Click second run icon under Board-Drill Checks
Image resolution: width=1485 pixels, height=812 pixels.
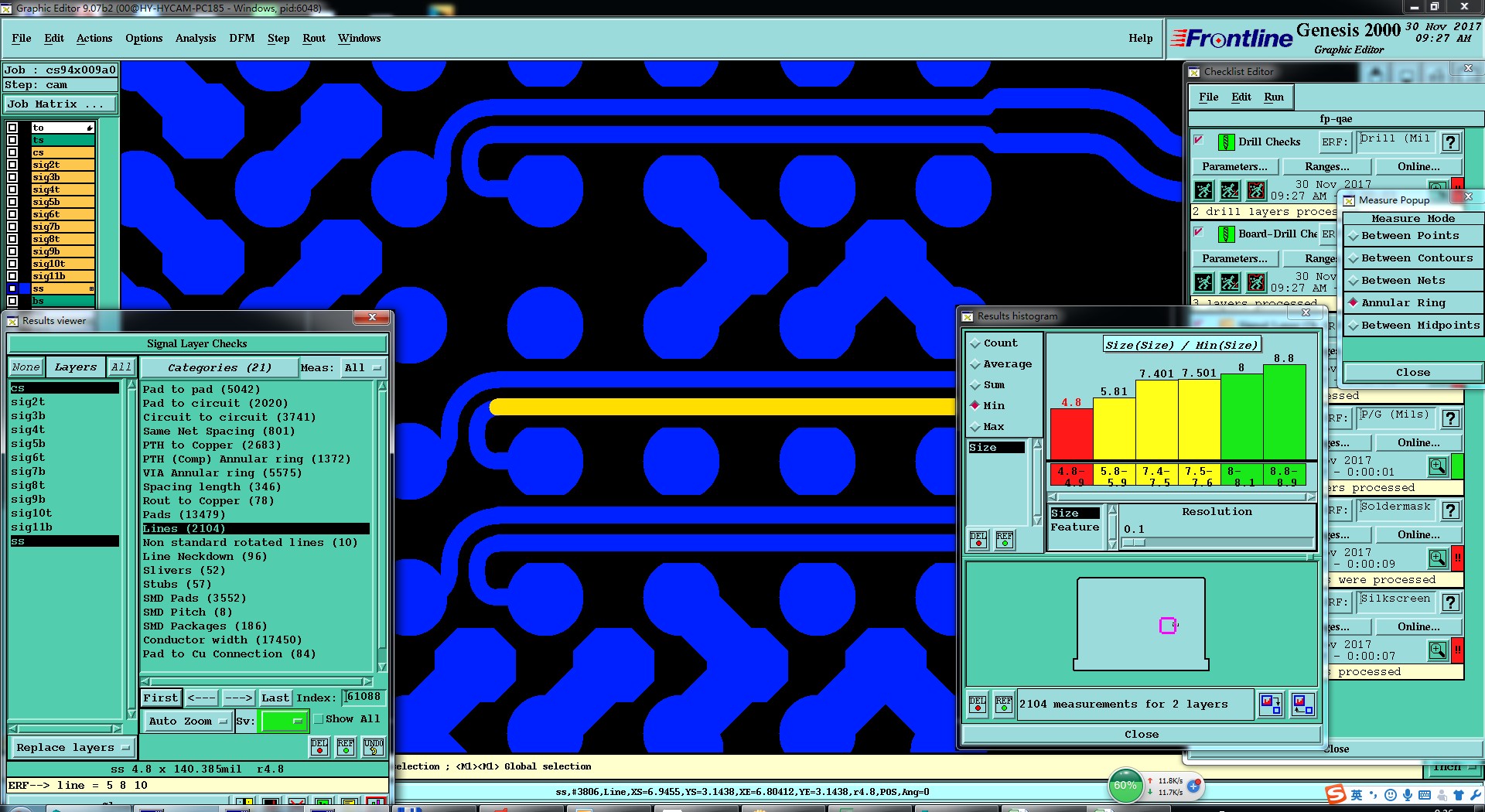pyautogui.click(x=1230, y=282)
